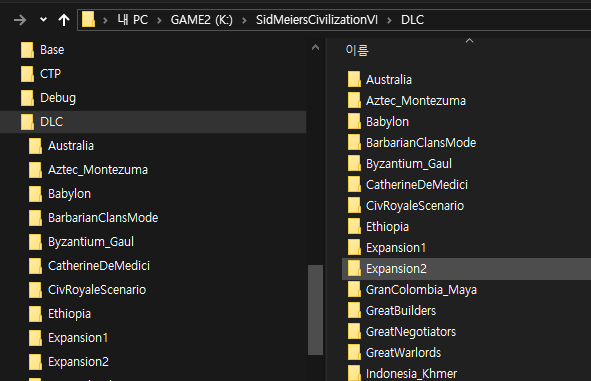Select CivRoyaleScenario folder in file list
Screen dimensions: 591x381
(x=415, y=206)
